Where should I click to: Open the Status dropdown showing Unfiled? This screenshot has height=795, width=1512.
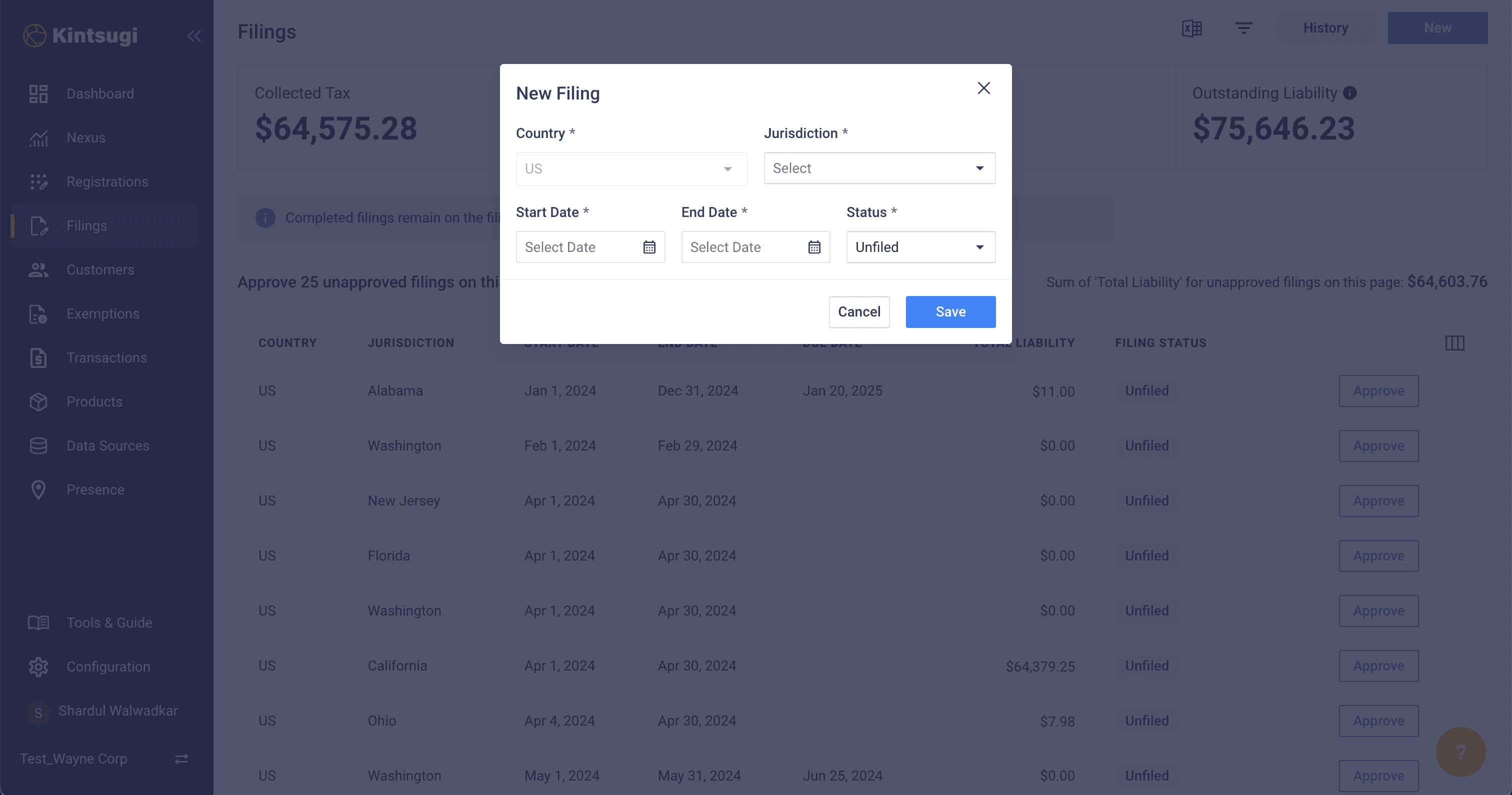[x=920, y=247]
